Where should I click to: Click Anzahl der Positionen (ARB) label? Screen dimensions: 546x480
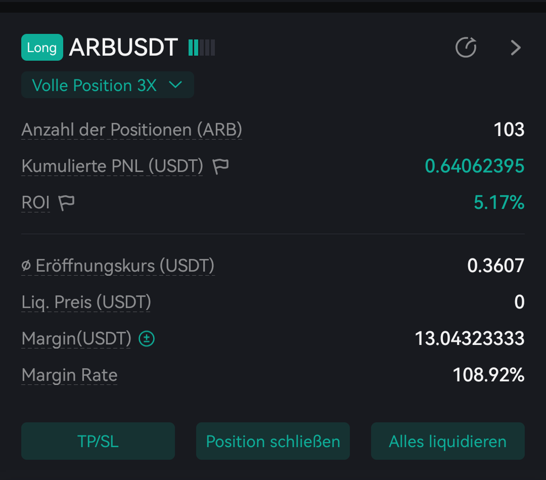(x=132, y=130)
